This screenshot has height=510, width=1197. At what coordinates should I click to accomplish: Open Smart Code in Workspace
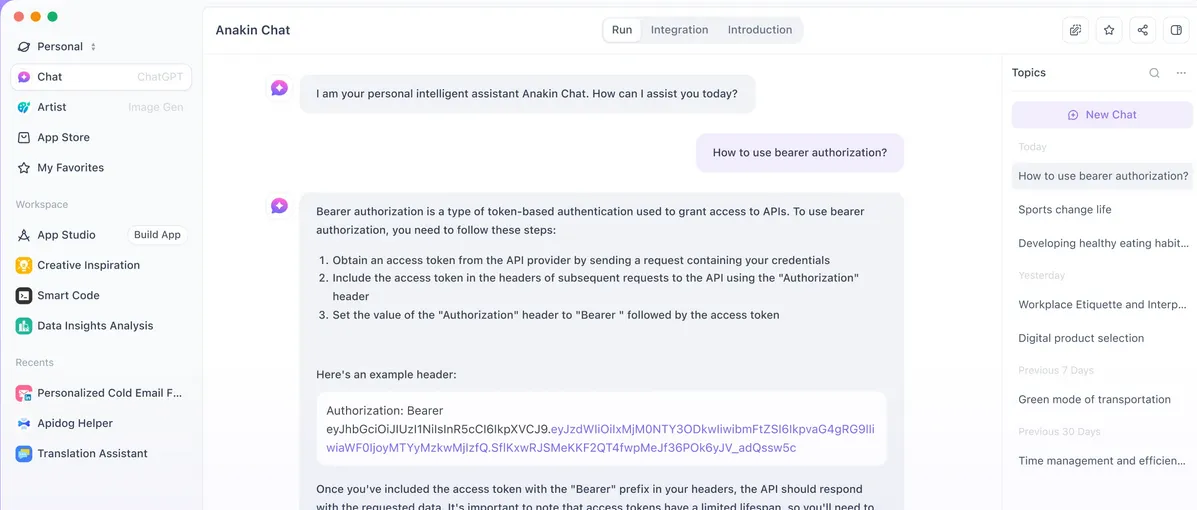click(x=68, y=295)
